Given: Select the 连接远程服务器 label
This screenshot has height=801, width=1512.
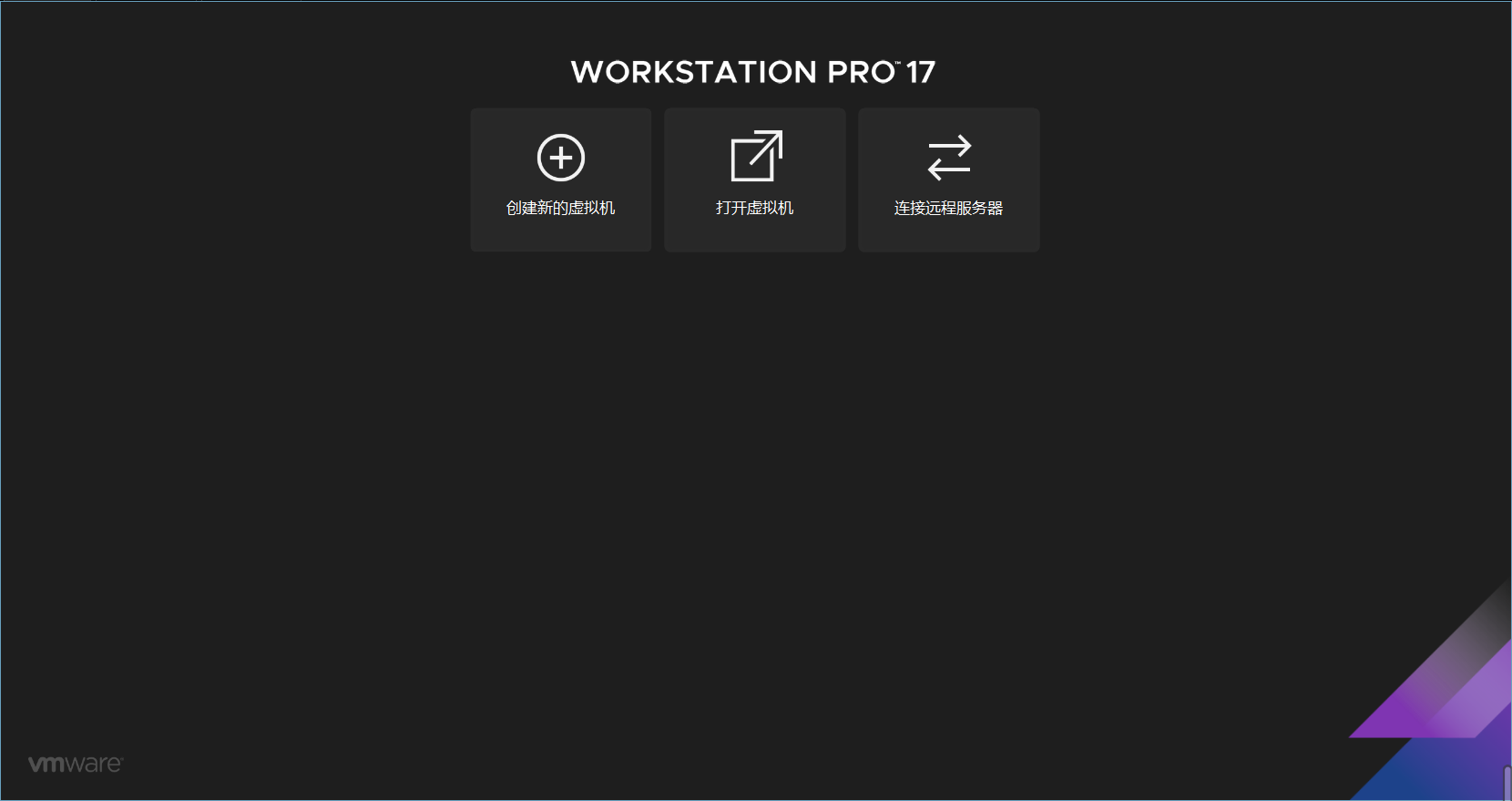Looking at the screenshot, I should [949, 208].
